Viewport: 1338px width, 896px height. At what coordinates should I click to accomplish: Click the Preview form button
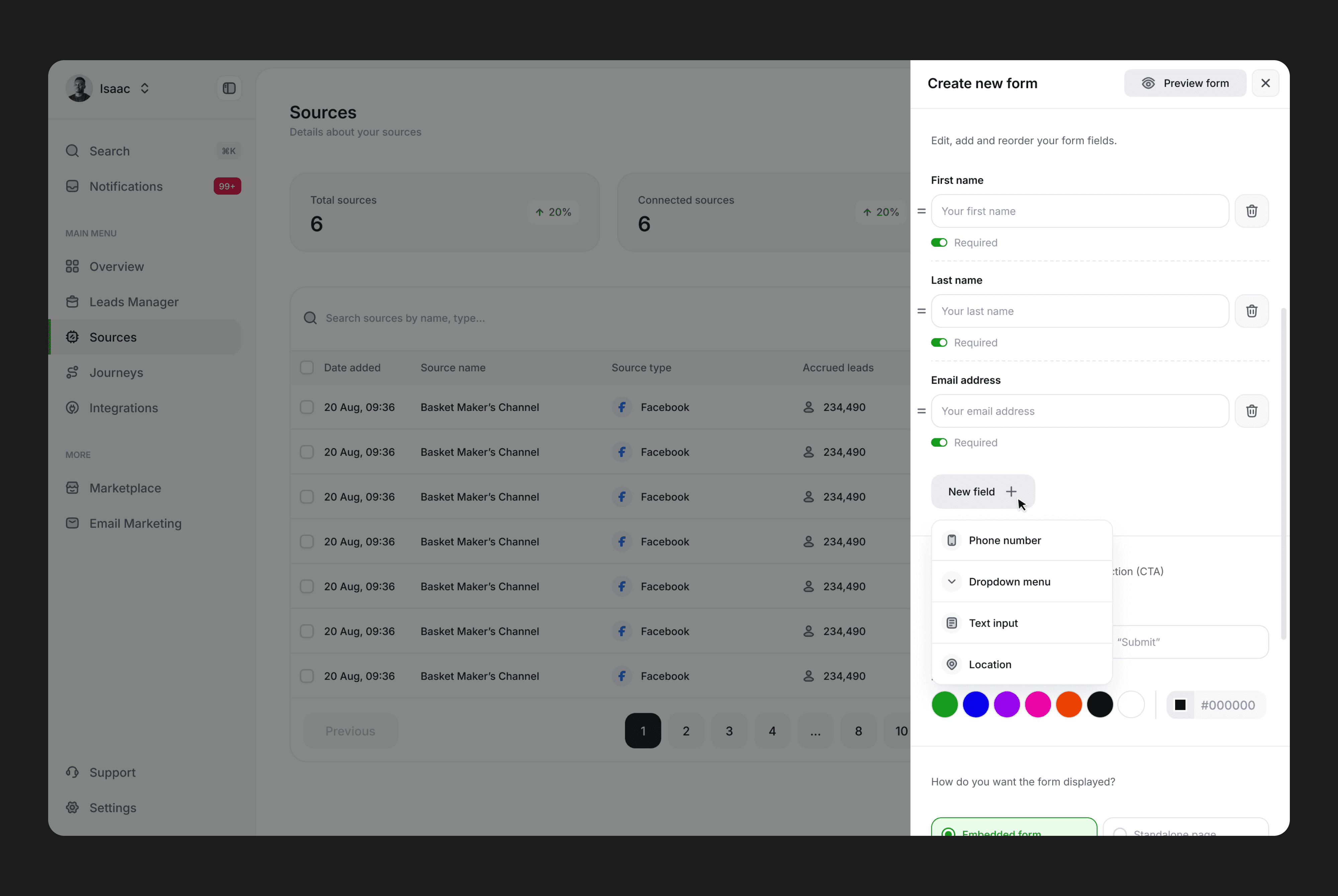tap(1185, 84)
